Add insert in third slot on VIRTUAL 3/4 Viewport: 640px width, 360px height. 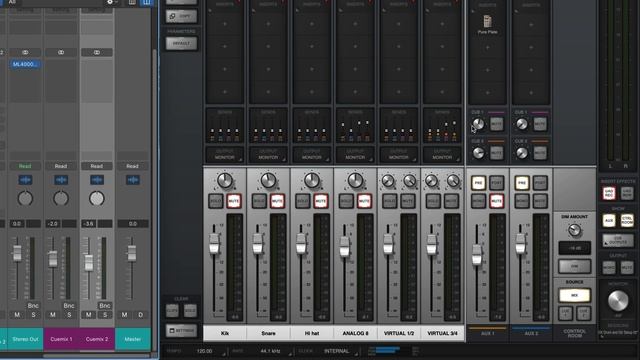click(442, 69)
